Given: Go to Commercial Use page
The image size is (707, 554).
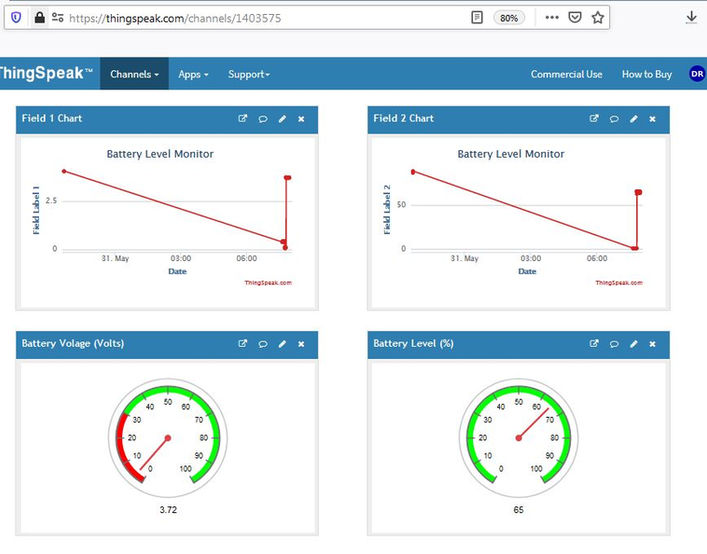Looking at the screenshot, I should (x=566, y=74).
